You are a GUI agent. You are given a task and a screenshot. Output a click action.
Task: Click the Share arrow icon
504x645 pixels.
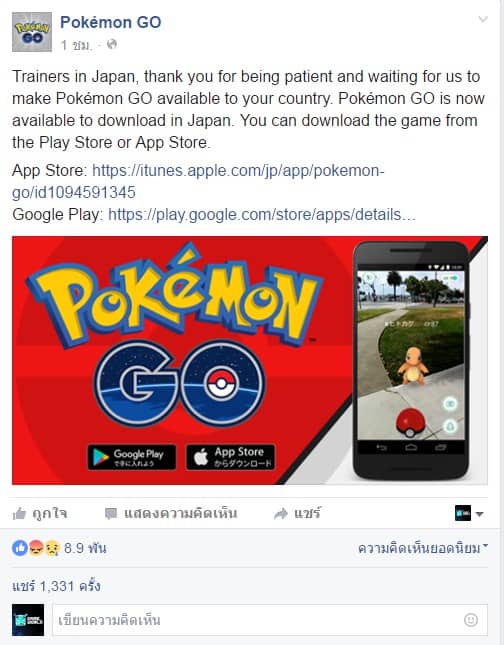pyautogui.click(x=281, y=513)
